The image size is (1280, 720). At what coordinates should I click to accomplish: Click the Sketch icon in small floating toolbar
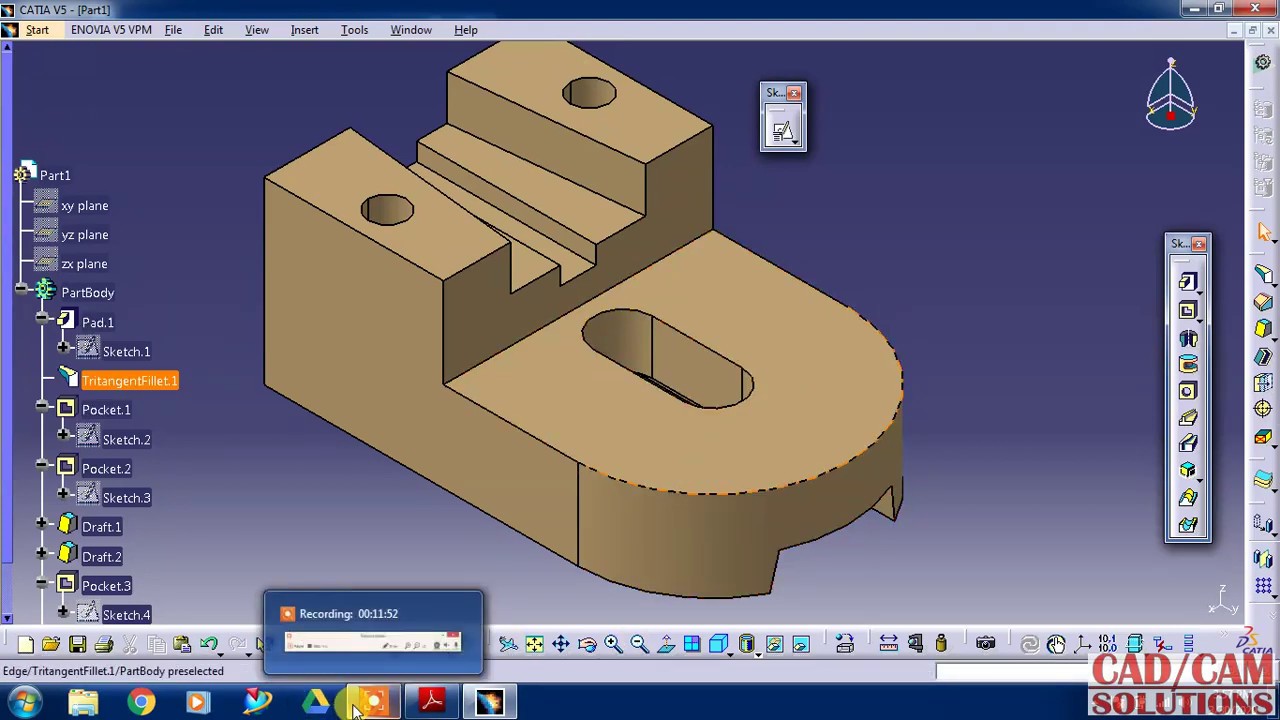pos(782,131)
